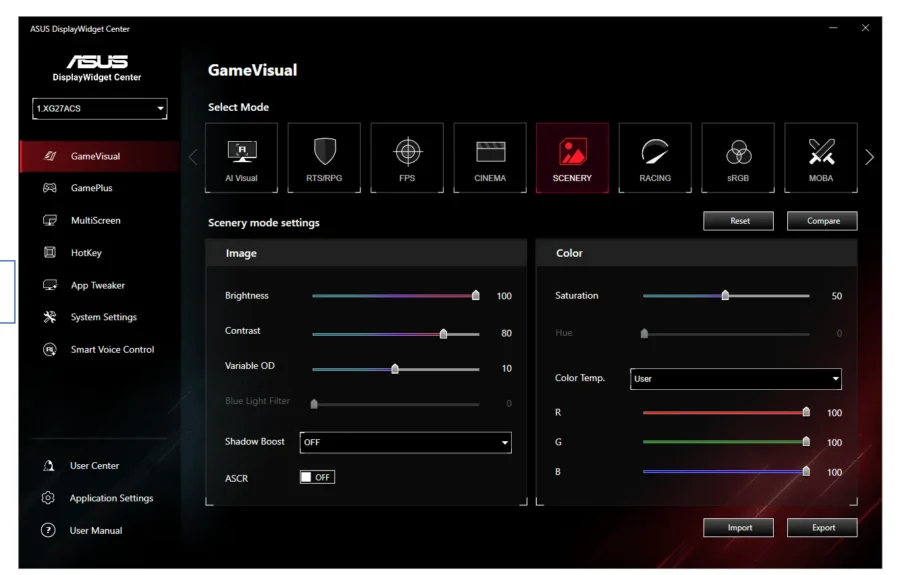Click the Brightness value 100
900x575 pixels.
504,296
